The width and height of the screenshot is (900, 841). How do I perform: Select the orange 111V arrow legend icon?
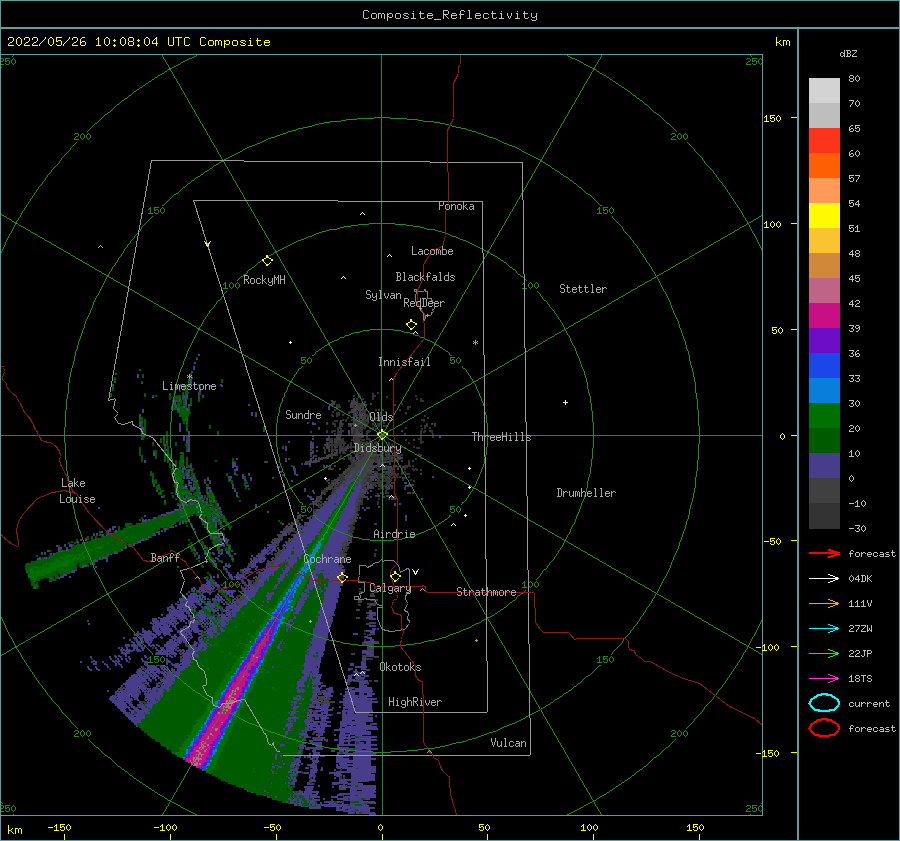tap(824, 603)
